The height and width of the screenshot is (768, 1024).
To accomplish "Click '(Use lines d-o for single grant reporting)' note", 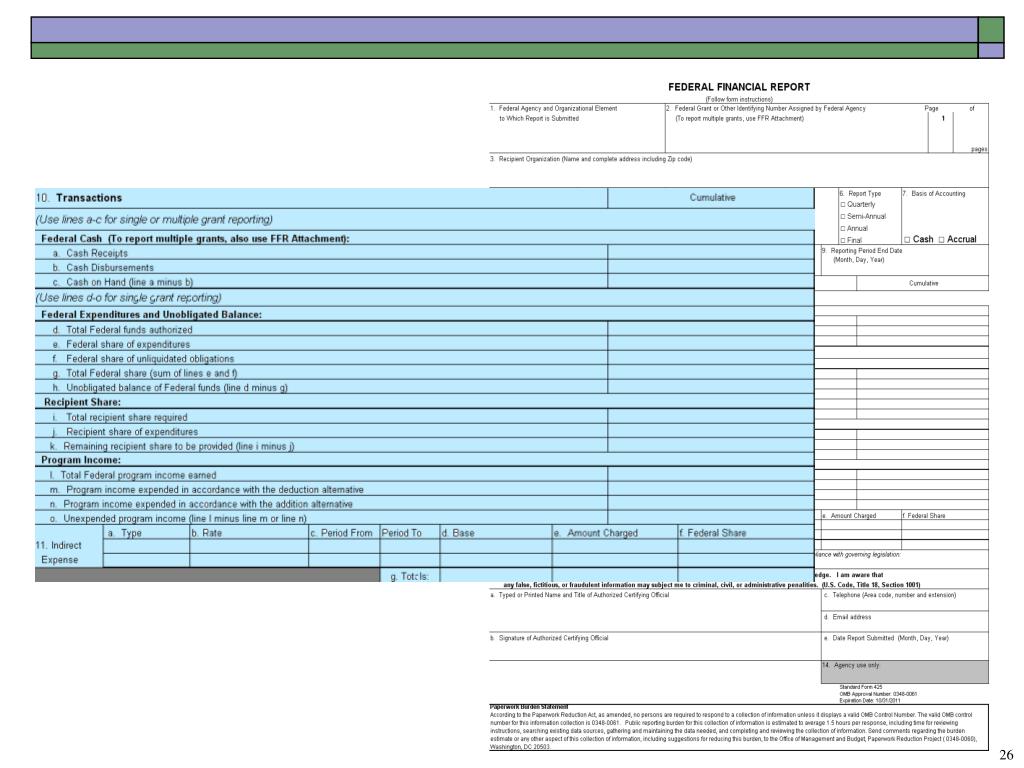I will (x=129, y=298).
